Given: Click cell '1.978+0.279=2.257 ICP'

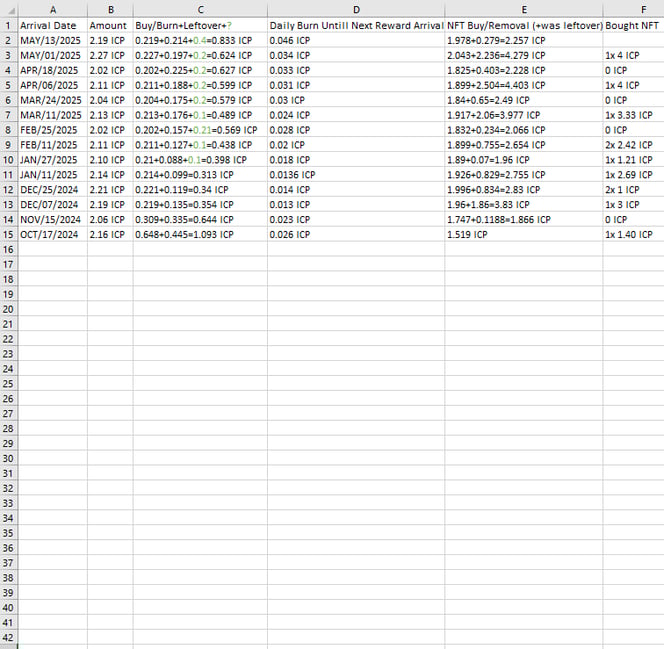Looking at the screenshot, I should [x=524, y=40].
